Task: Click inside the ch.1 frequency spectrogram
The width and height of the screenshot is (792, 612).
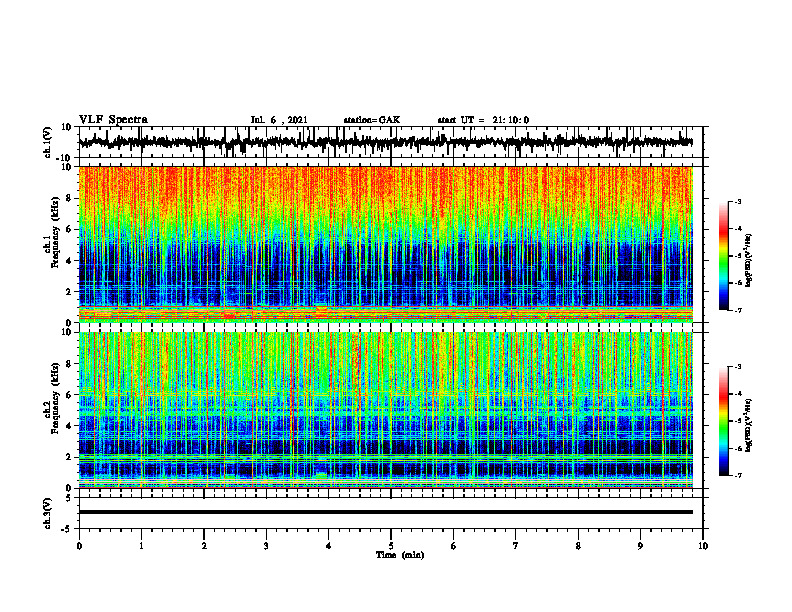Action: [x=386, y=244]
